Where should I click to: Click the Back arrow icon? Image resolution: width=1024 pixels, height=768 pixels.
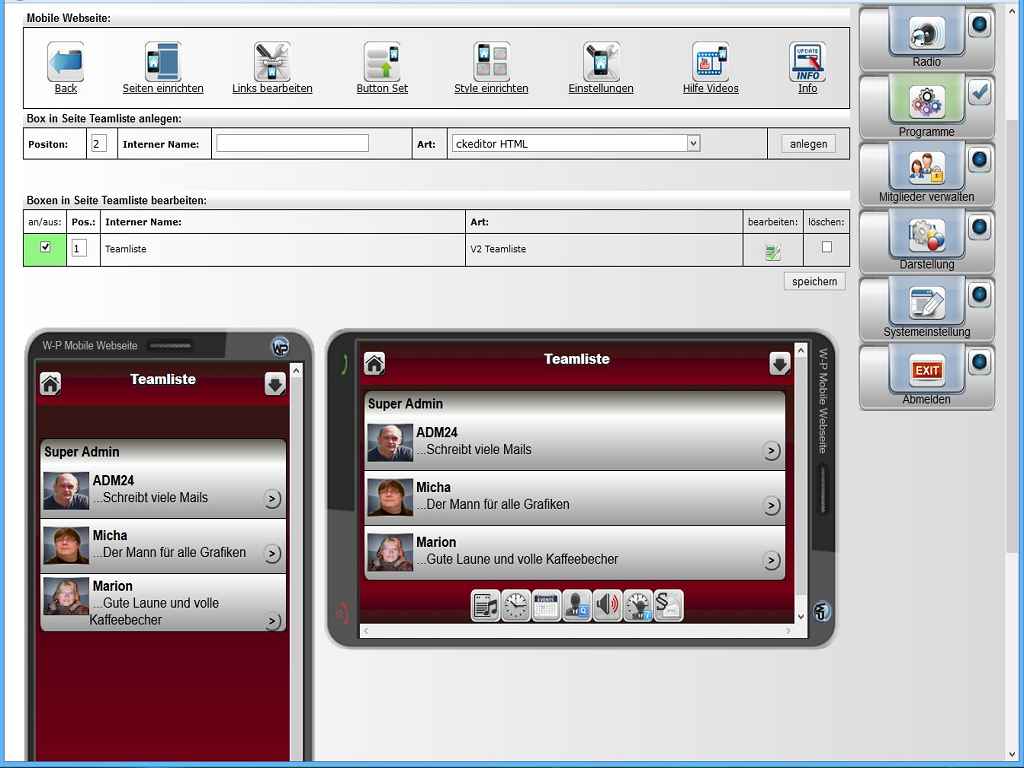(66, 62)
